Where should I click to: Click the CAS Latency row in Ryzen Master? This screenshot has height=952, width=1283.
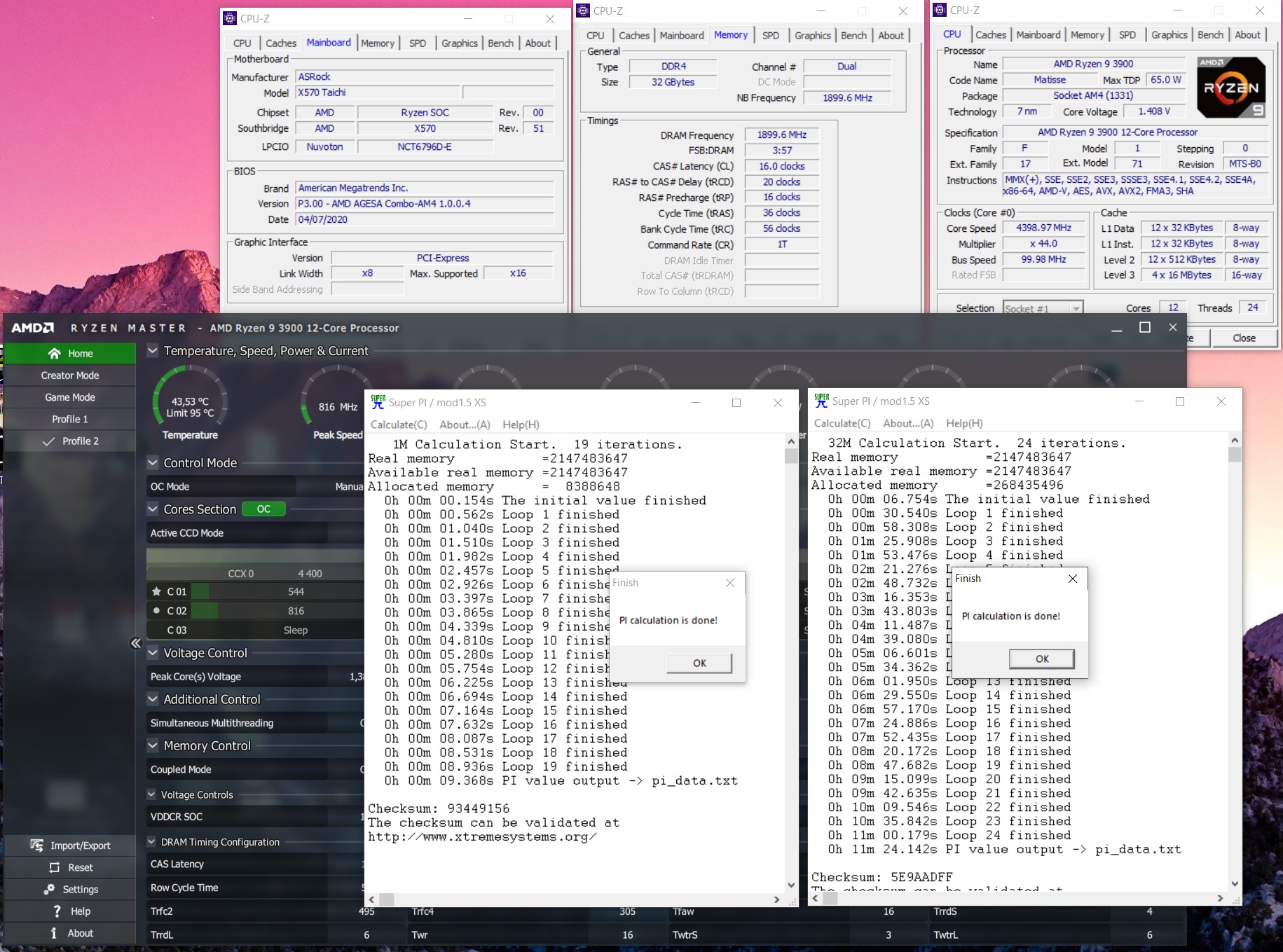point(256,864)
